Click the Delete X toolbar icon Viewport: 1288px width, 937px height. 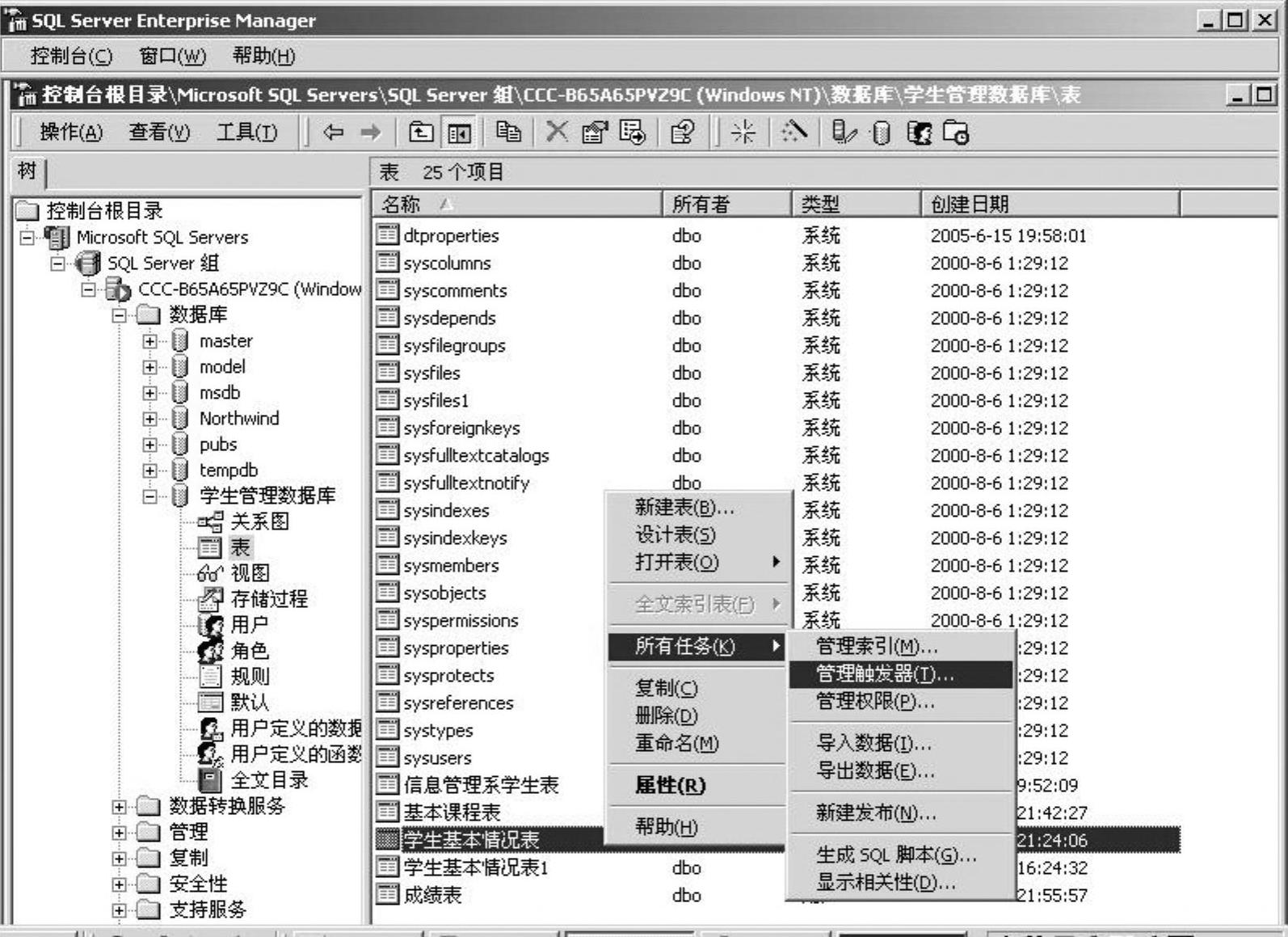[557, 132]
